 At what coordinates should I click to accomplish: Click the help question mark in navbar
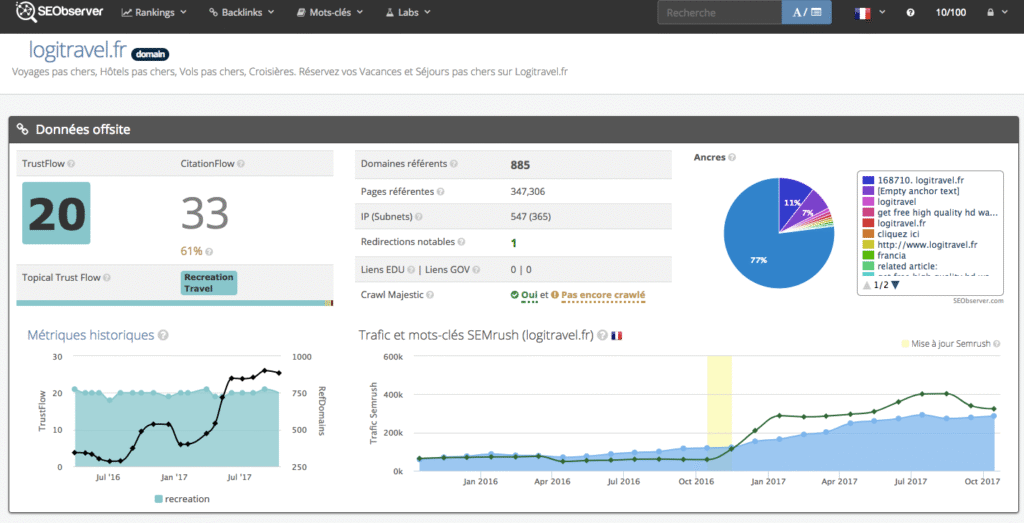click(910, 13)
